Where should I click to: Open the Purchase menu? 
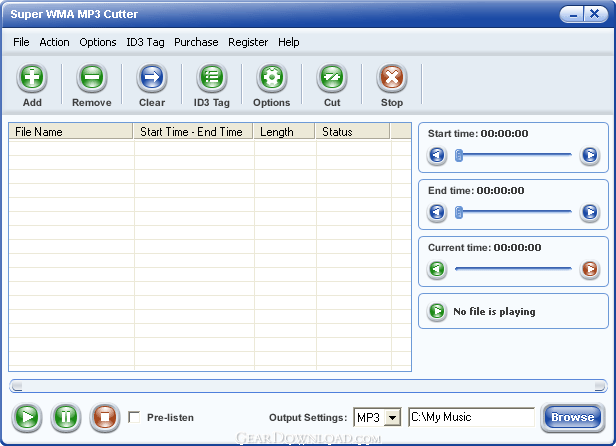[x=196, y=42]
